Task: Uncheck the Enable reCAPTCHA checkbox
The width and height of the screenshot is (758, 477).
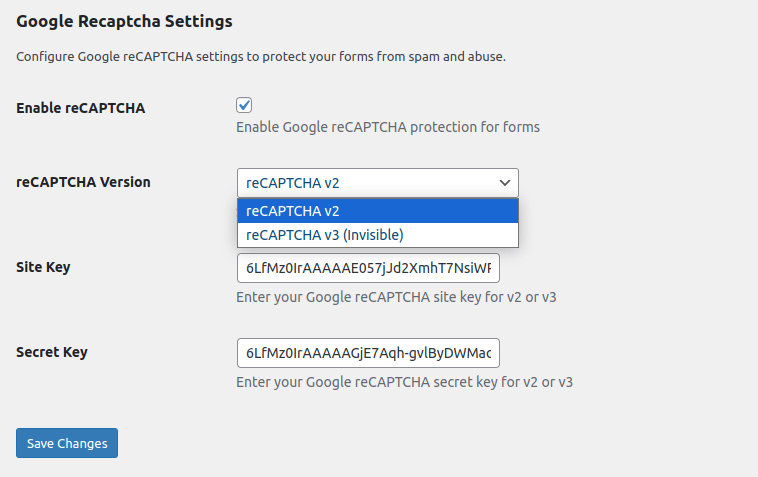Action: (x=244, y=105)
